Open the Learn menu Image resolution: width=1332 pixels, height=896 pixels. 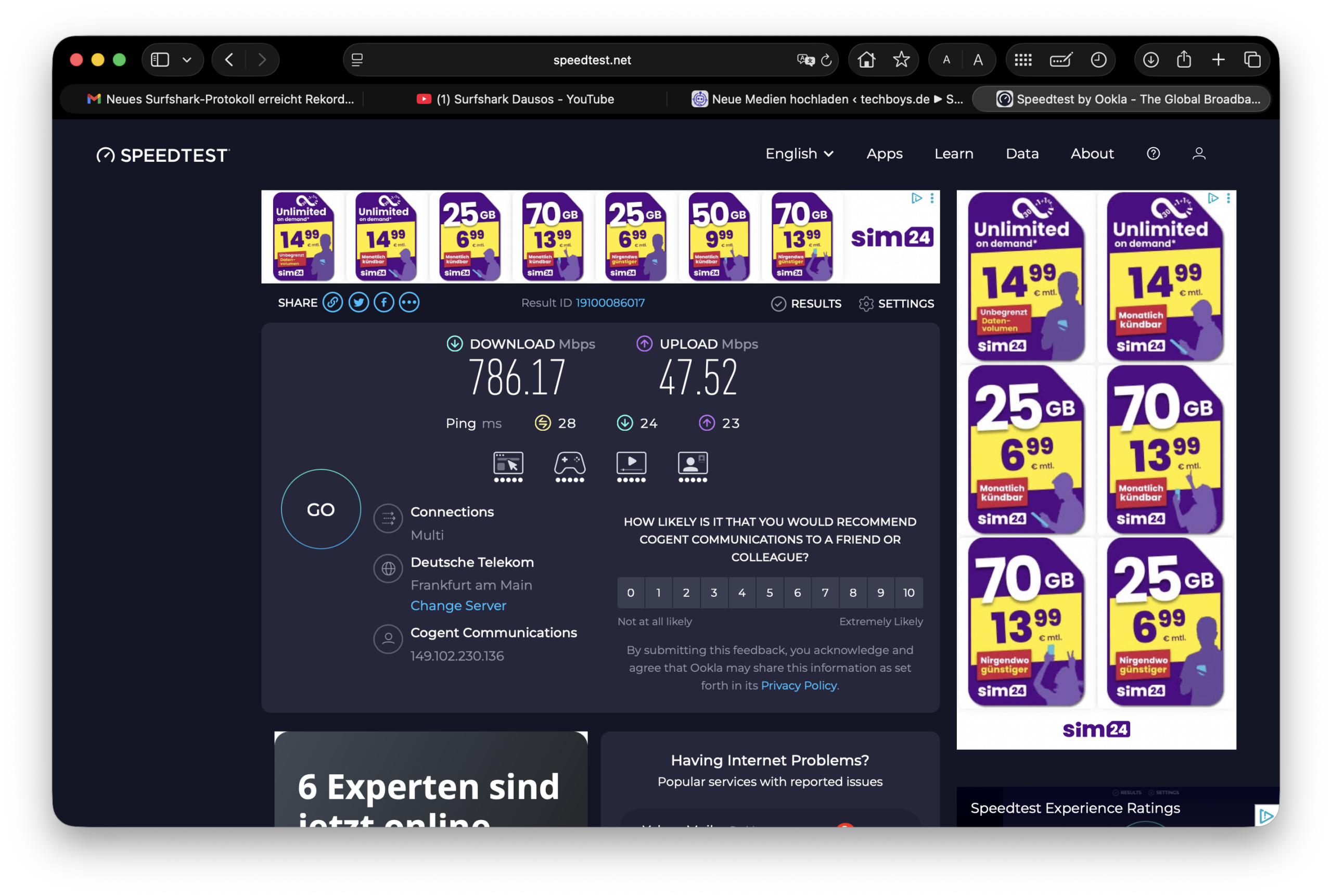click(954, 153)
